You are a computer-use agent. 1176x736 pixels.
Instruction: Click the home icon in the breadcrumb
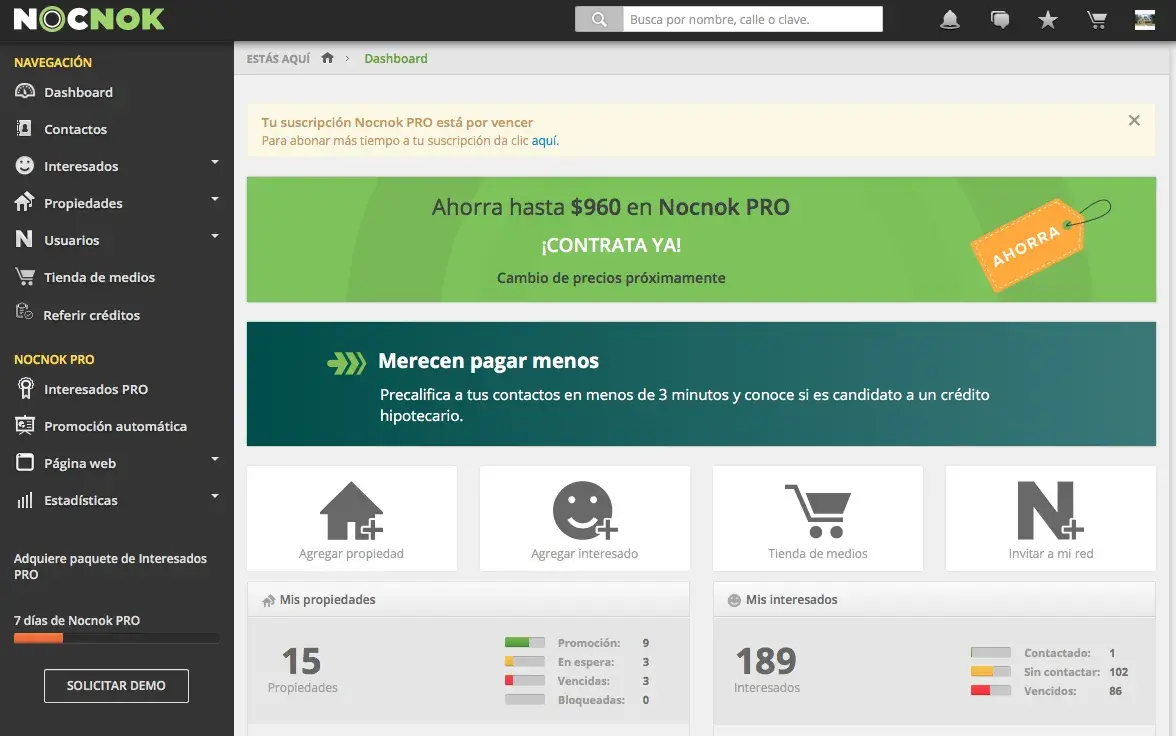click(x=327, y=58)
